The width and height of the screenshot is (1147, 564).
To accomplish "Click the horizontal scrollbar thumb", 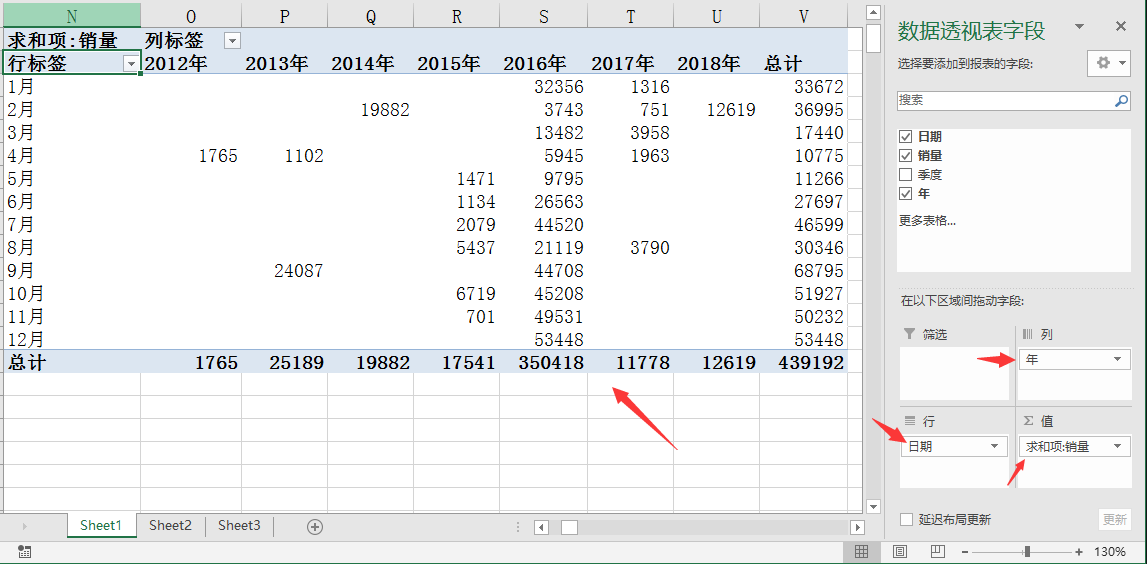I will (x=569, y=527).
